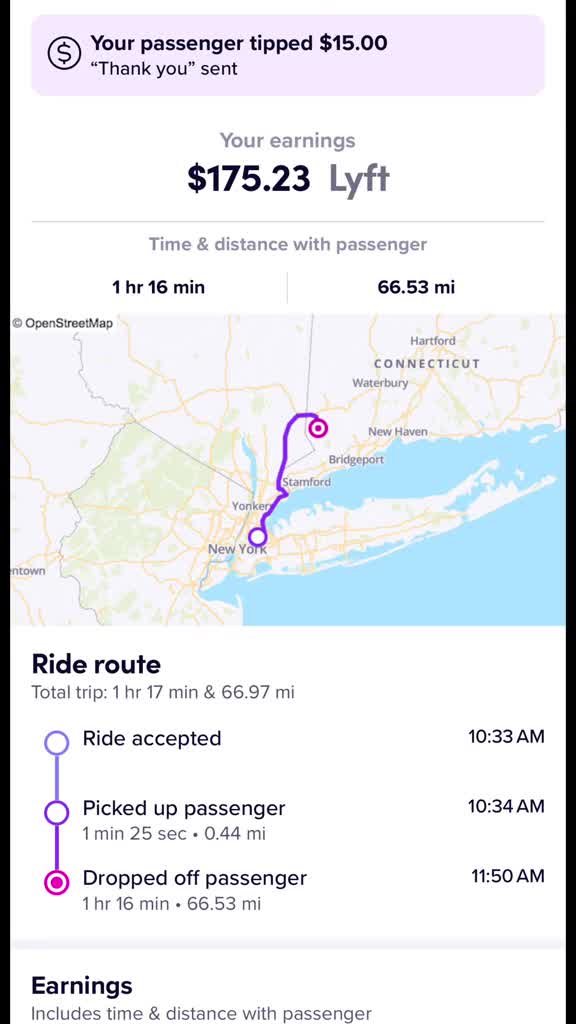Open the OpenStreetMap attribution link
Viewport: 576px width, 1024px height.
pyautogui.click(x=63, y=323)
